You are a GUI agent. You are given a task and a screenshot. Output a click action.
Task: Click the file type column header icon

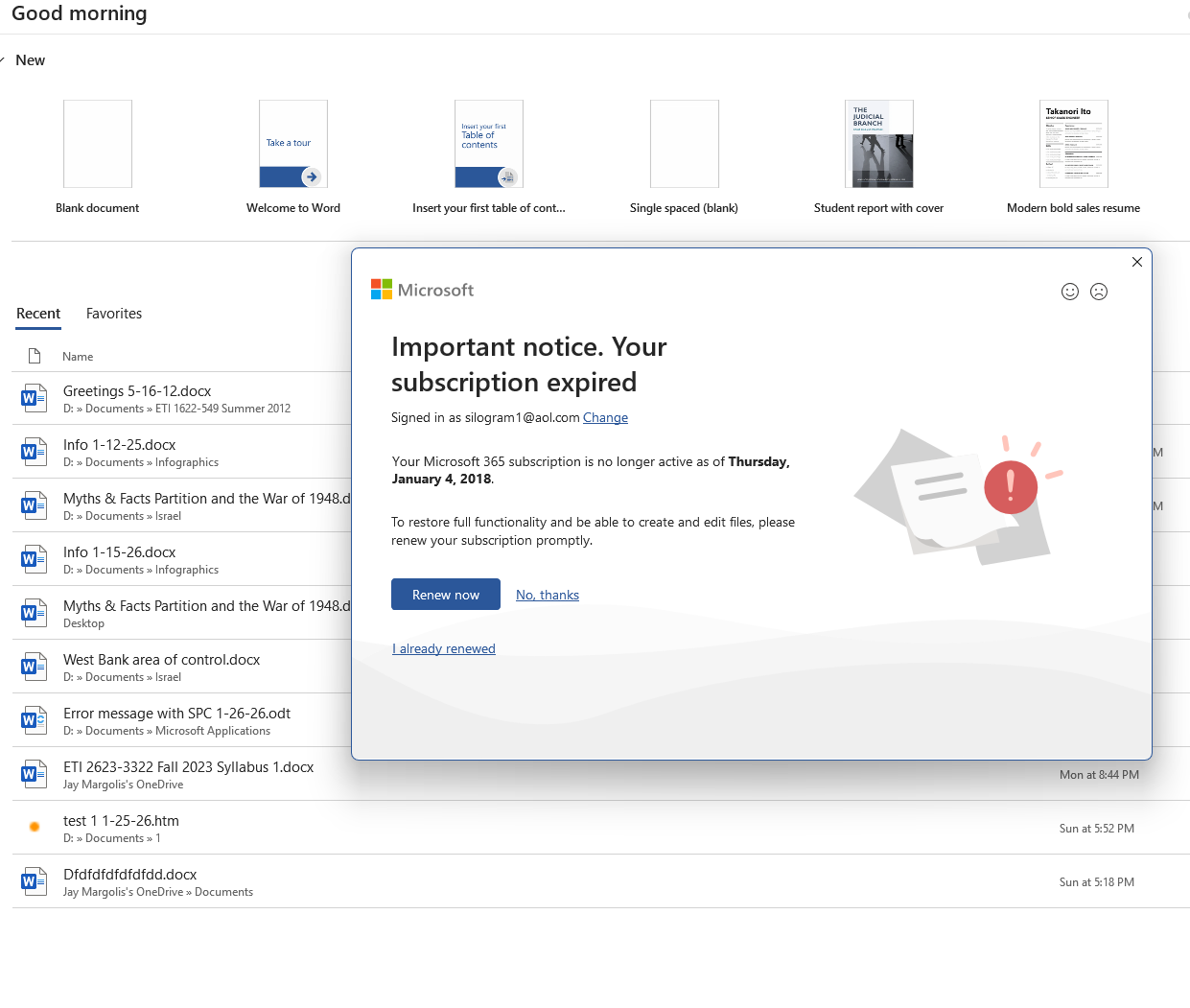pyautogui.click(x=35, y=356)
